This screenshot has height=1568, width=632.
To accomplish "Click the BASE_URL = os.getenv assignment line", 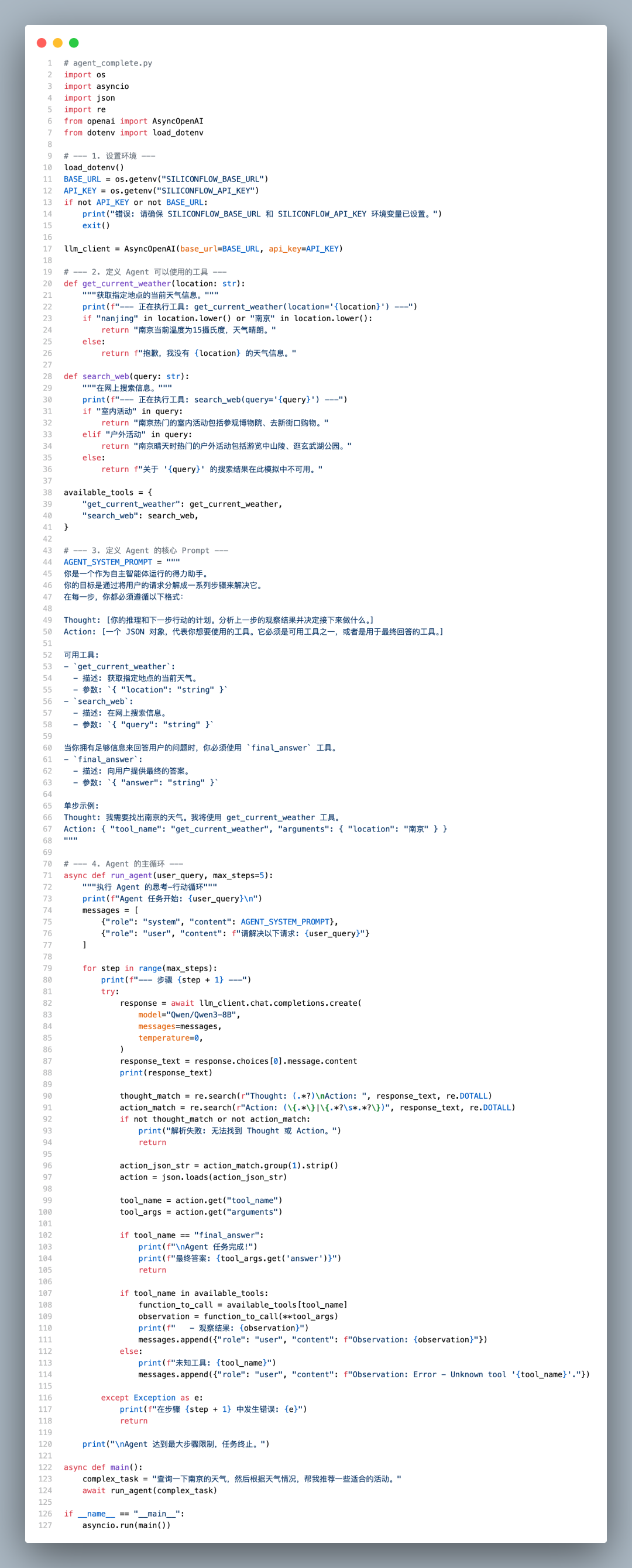I will [166, 179].
